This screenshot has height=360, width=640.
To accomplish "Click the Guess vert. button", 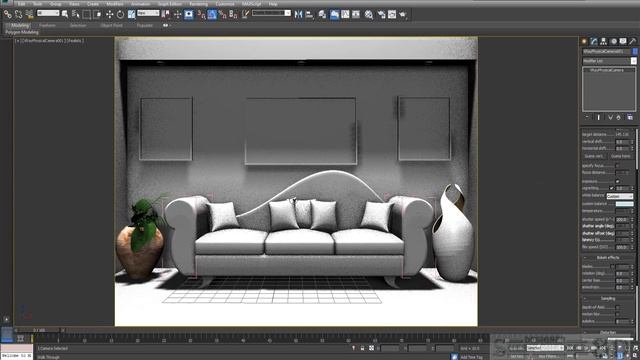I will click(594, 156).
